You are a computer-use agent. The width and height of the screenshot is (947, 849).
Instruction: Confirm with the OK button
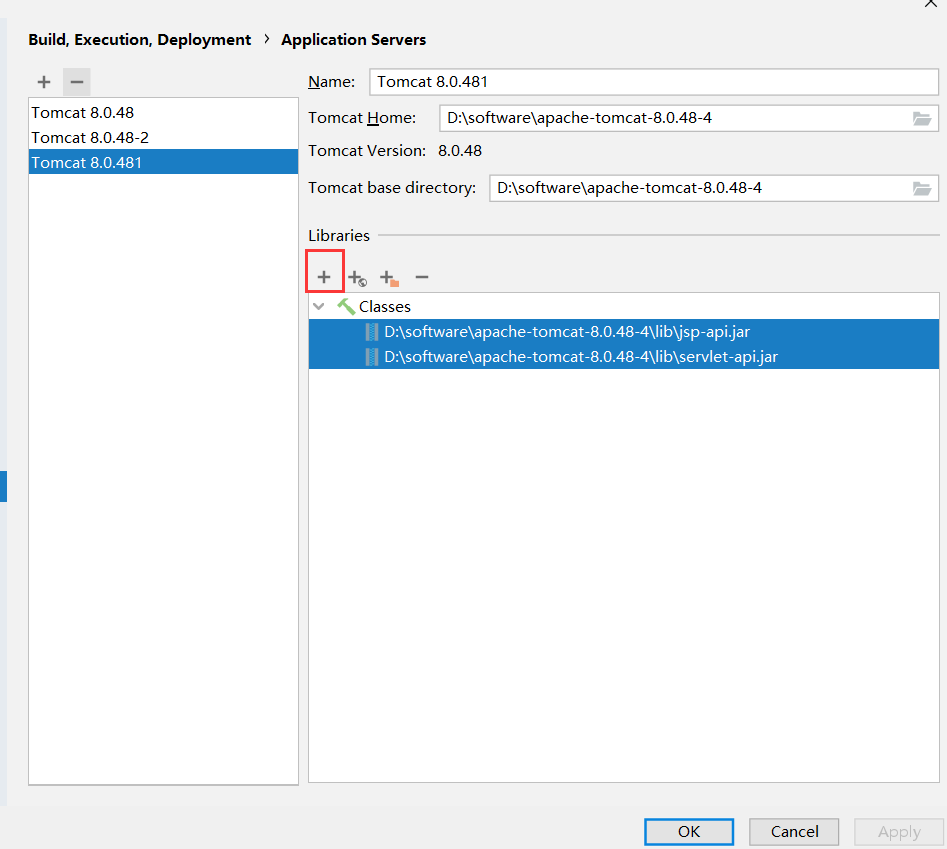coord(689,832)
